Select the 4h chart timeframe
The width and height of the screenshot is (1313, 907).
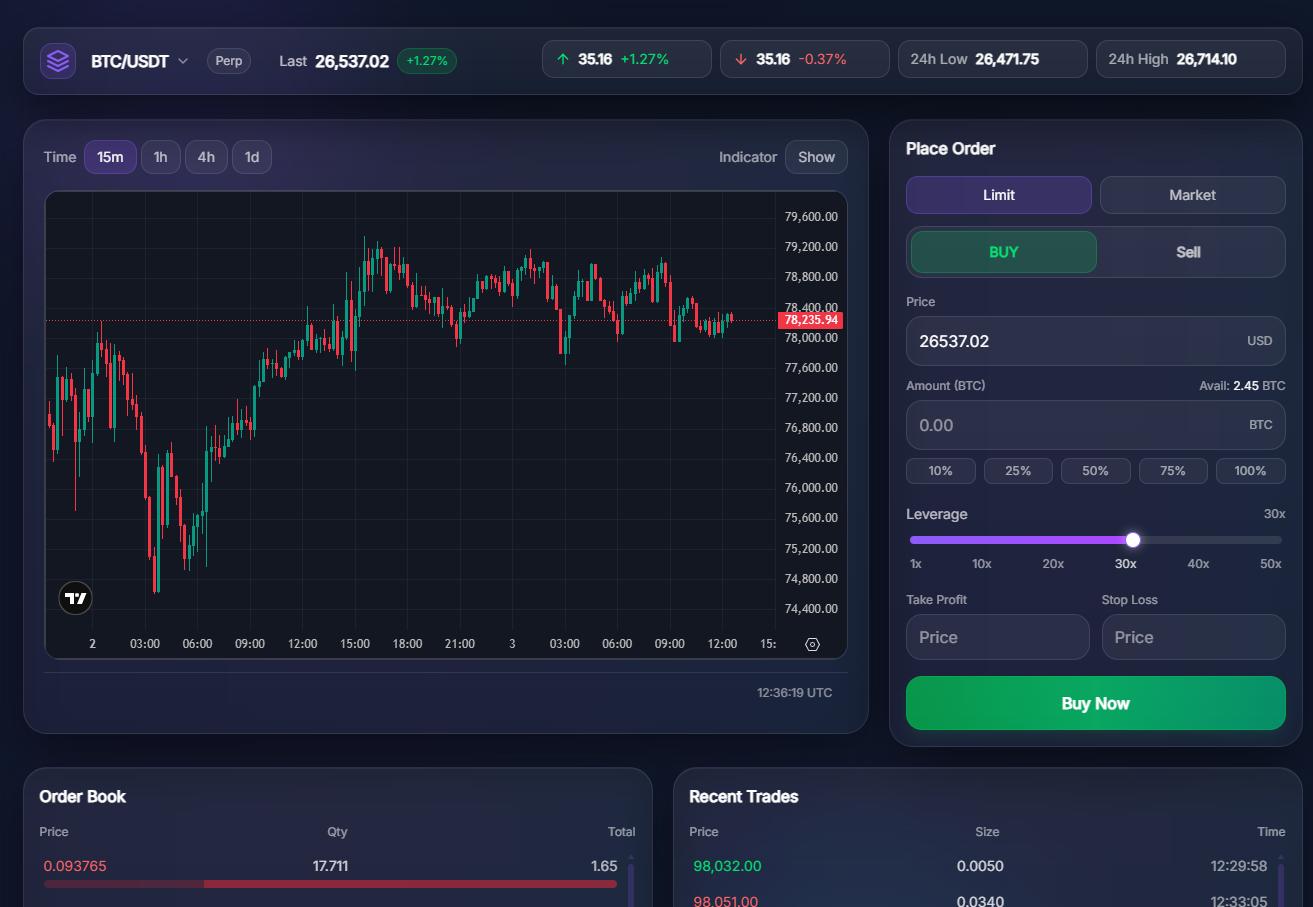[x=206, y=157]
